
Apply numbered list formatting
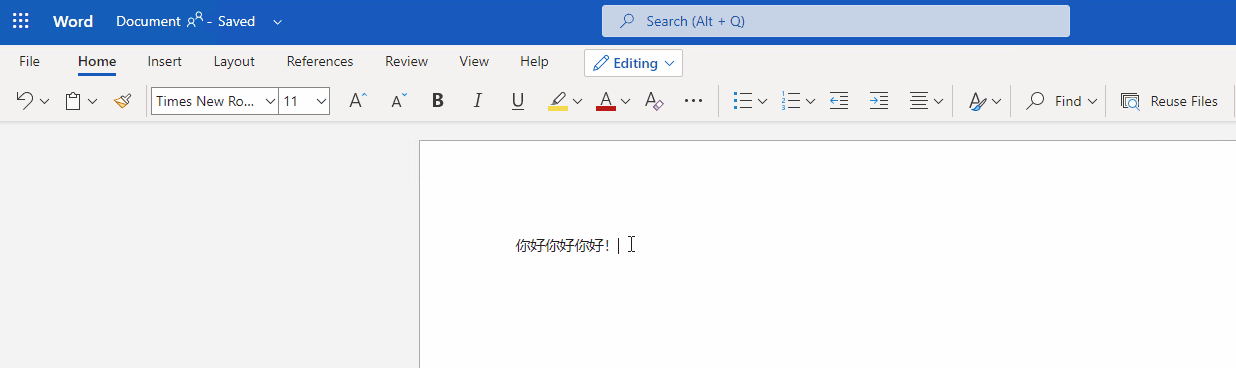point(791,101)
